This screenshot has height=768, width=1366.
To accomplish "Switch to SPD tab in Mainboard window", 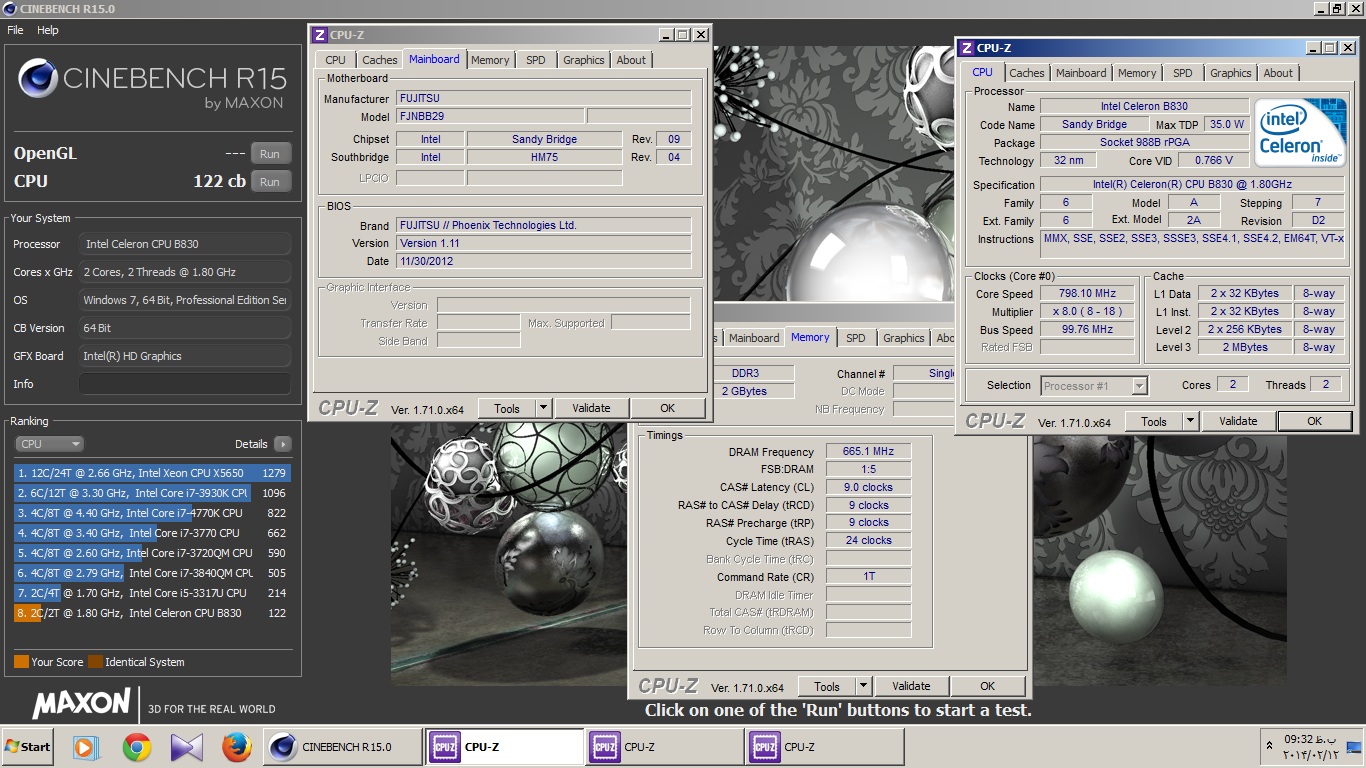I will tap(536, 60).
